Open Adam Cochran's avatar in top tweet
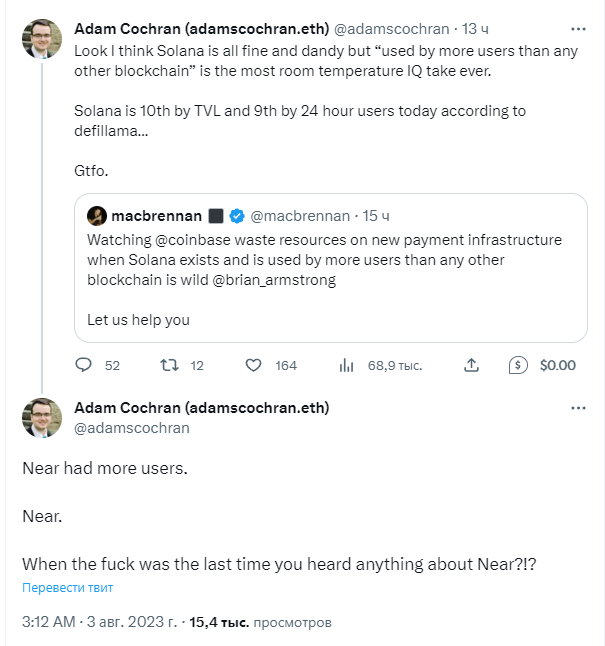Image resolution: width=605 pixels, height=646 pixels. pos(42,39)
